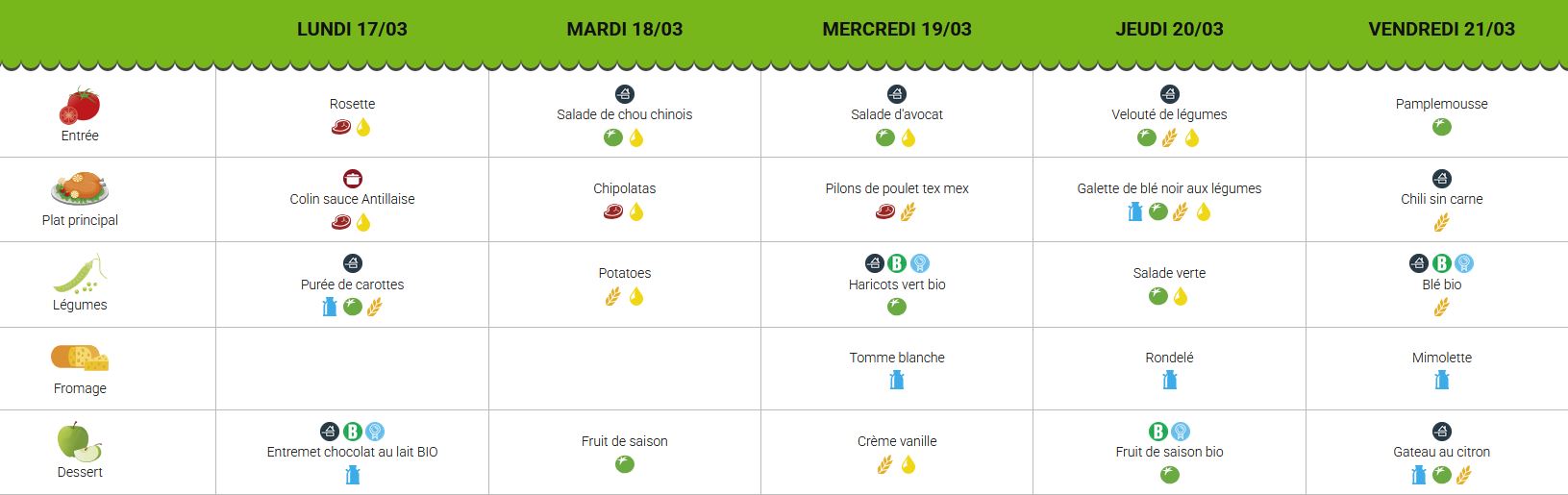Click the blue ribbon label icon above Blé bio
This screenshot has width=1568, height=495.
pyautogui.click(x=1464, y=263)
